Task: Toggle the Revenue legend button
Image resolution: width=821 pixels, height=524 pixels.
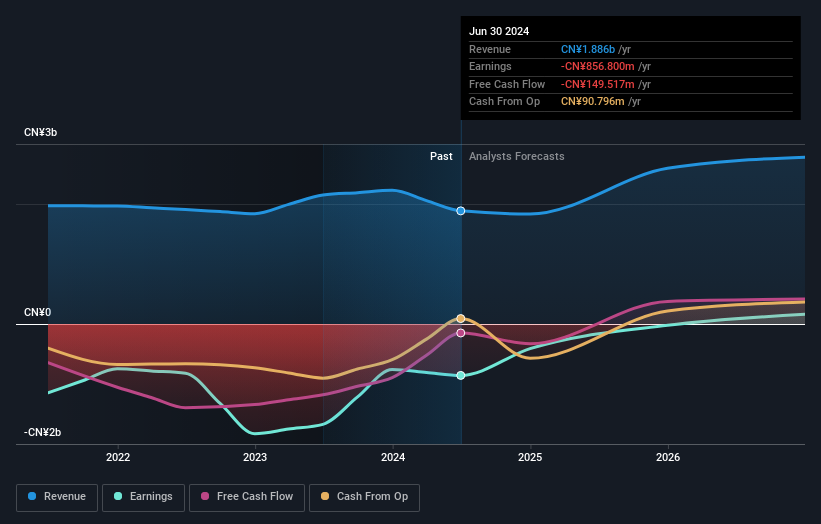Action: coord(57,497)
